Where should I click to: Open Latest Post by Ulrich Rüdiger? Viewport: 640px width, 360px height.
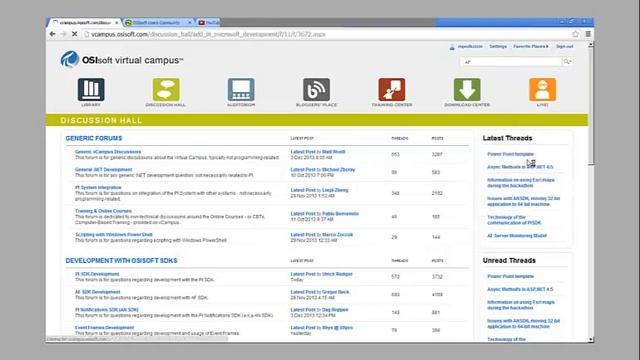point(321,274)
